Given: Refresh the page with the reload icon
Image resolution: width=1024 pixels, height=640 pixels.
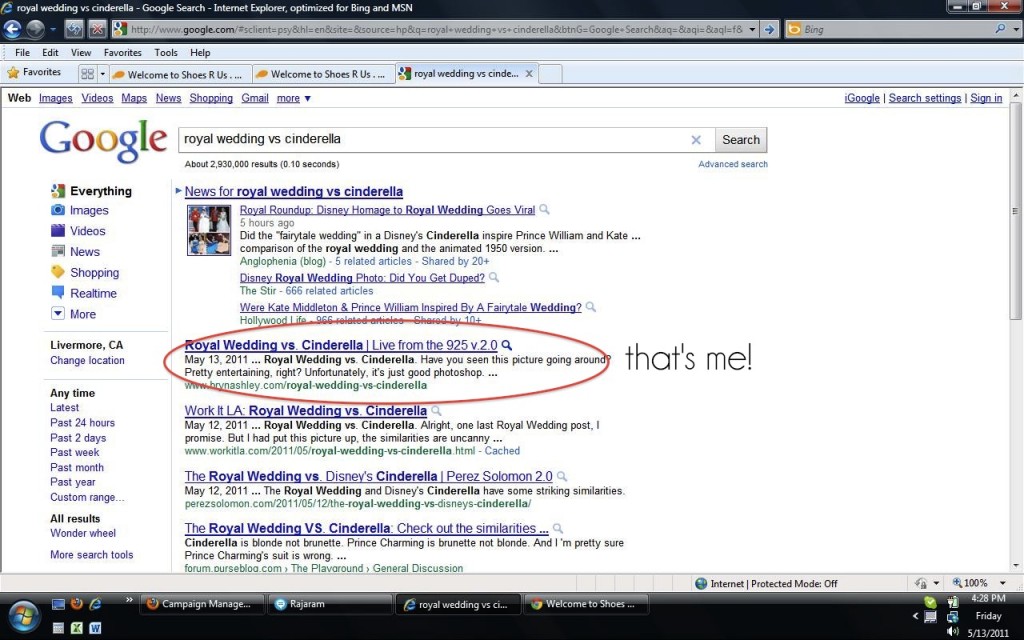Looking at the screenshot, I should click(x=74, y=29).
